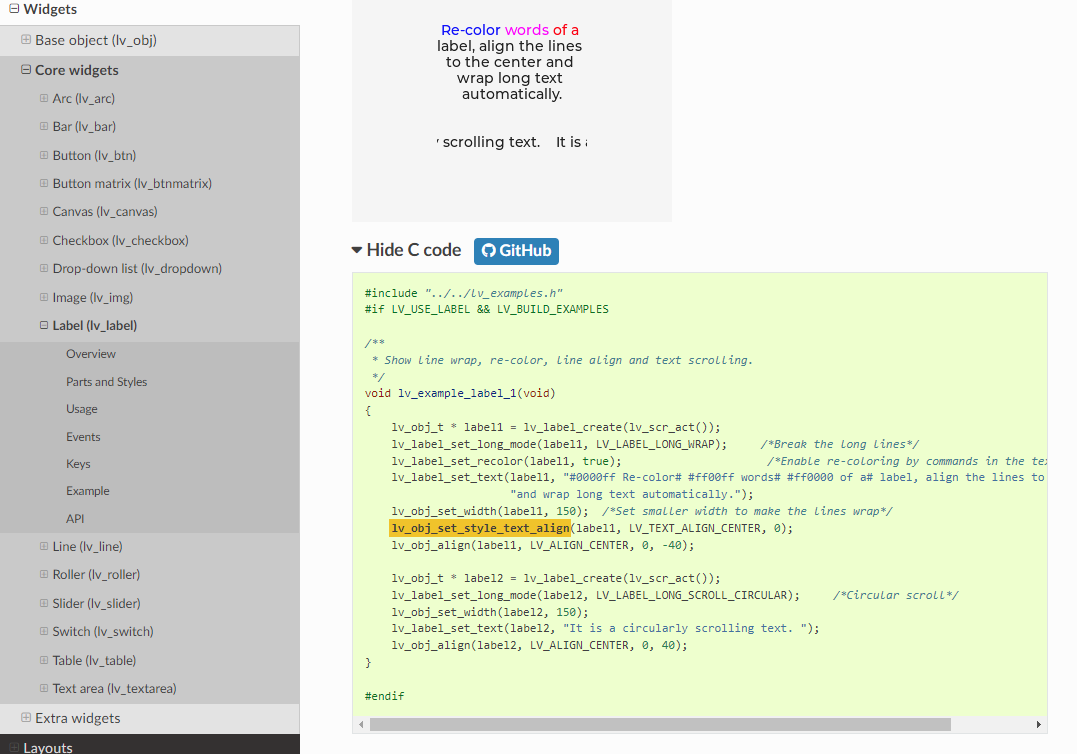Open the Text area (lv_textarea) page

(x=121, y=688)
